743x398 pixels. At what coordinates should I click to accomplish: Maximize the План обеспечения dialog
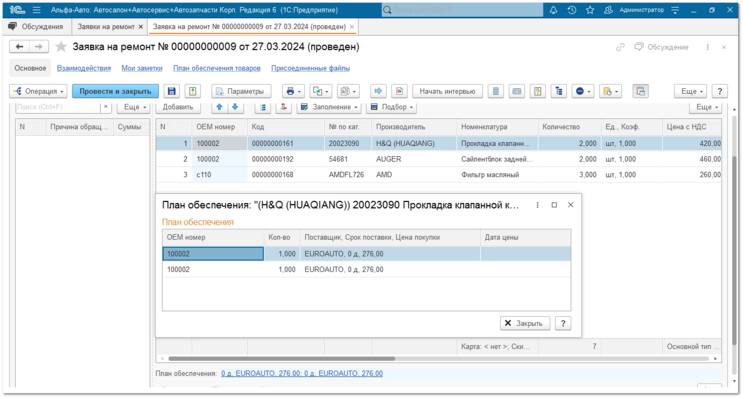coord(554,205)
